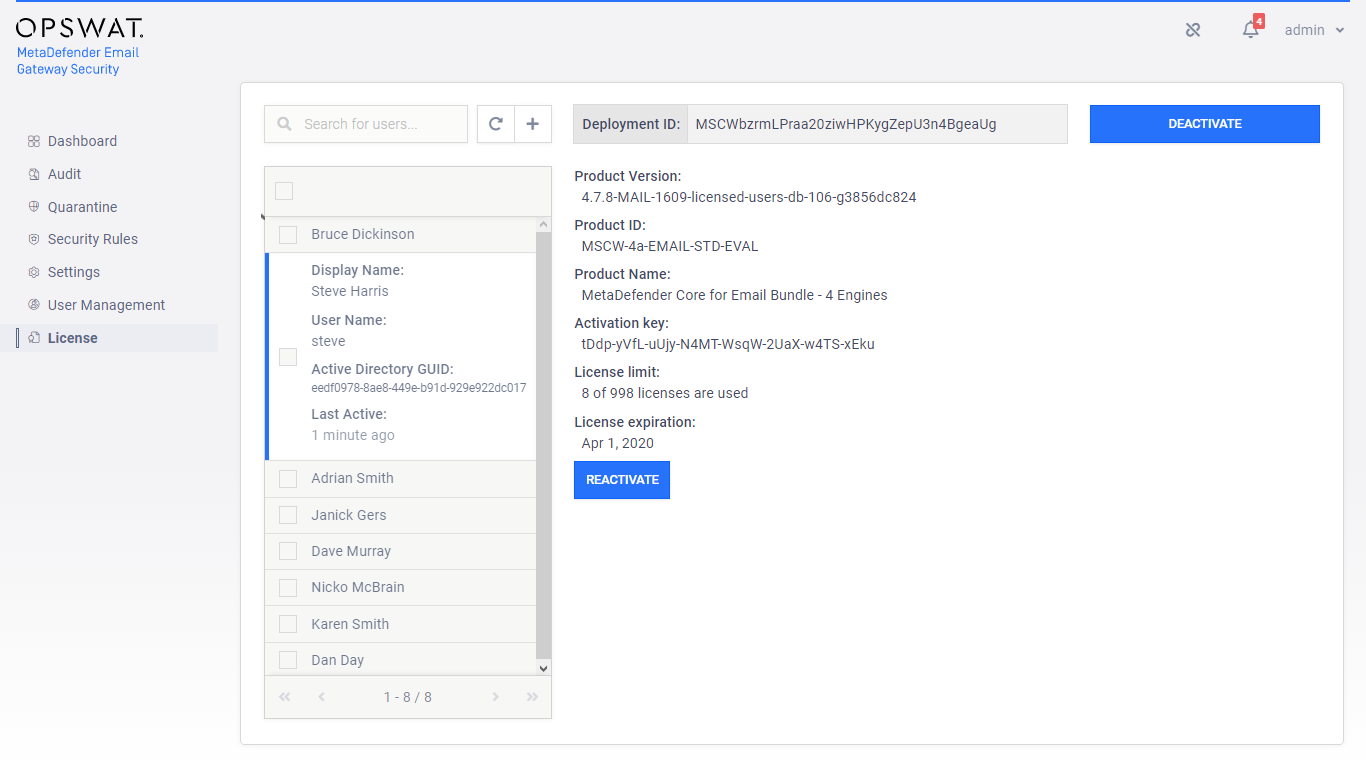Image resolution: width=1366 pixels, height=768 pixels.
Task: Click the broken link status icon
Action: 1193,30
